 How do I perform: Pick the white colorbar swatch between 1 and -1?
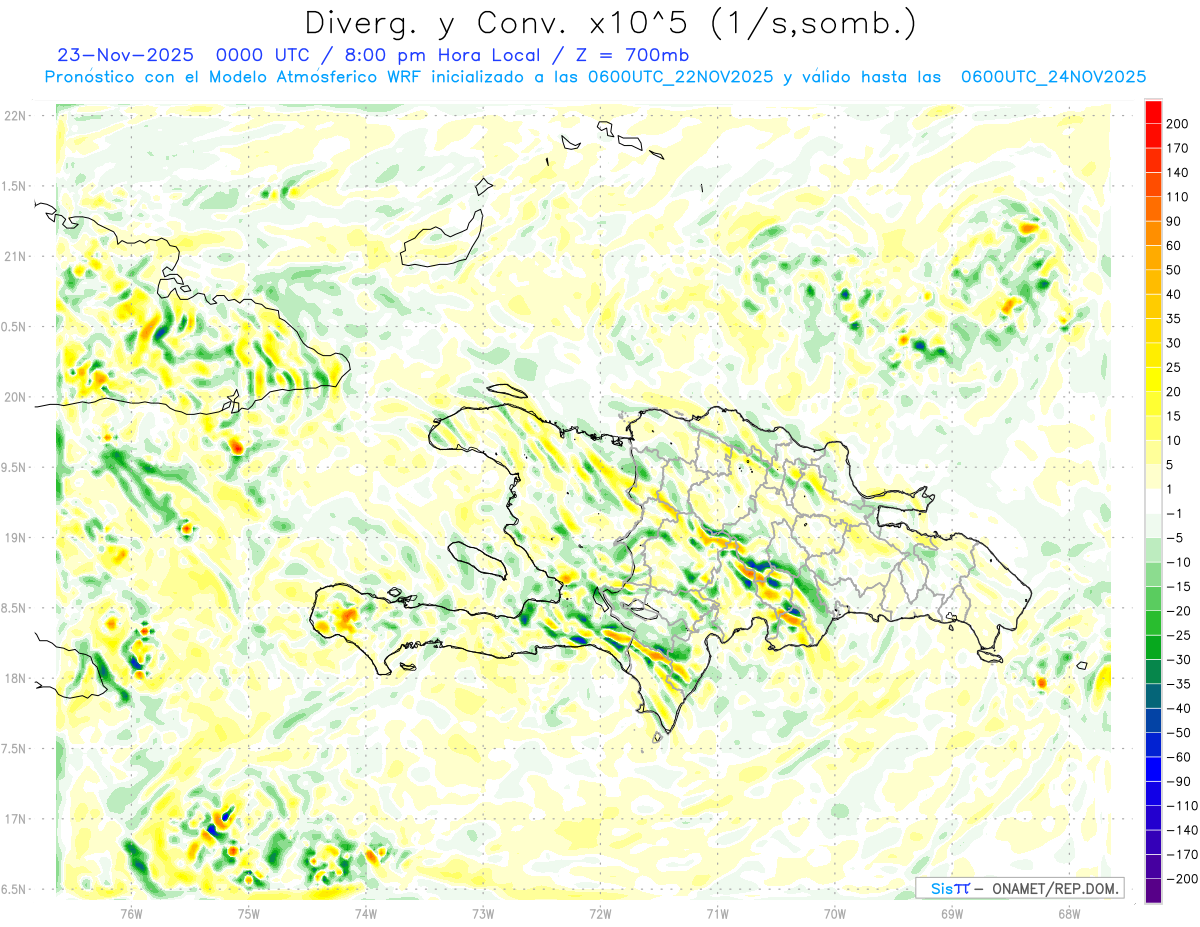pyautogui.click(x=1153, y=501)
